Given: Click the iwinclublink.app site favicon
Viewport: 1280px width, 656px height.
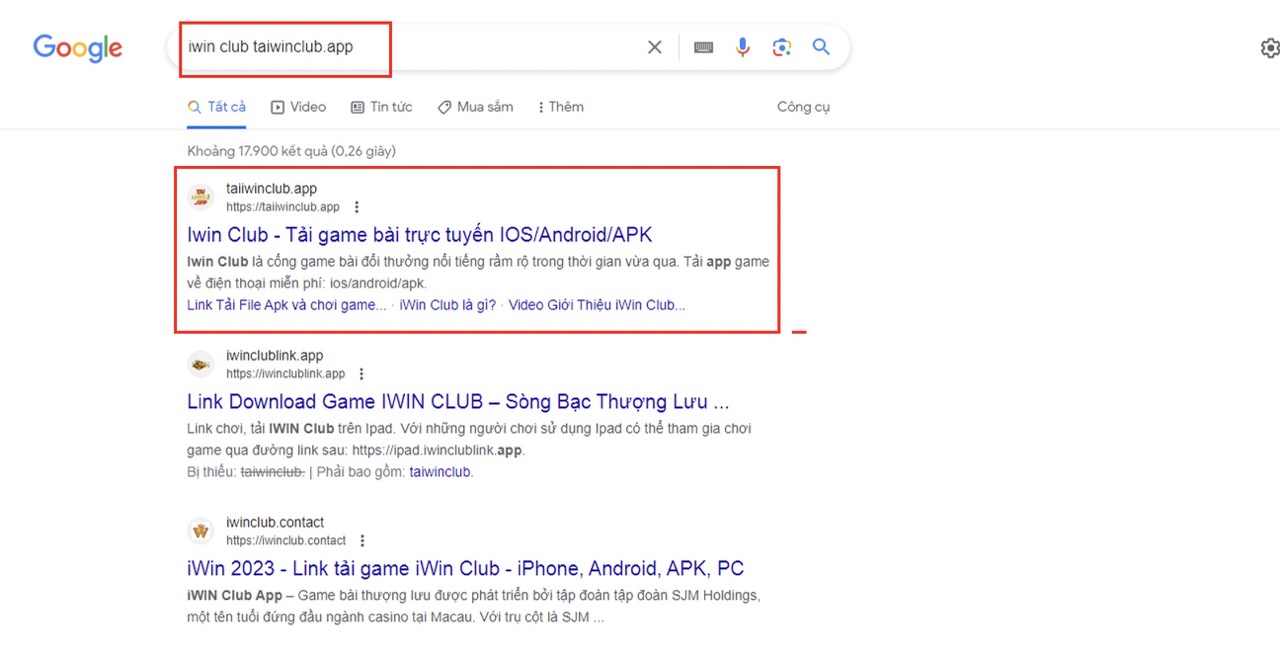Looking at the screenshot, I should (x=201, y=364).
